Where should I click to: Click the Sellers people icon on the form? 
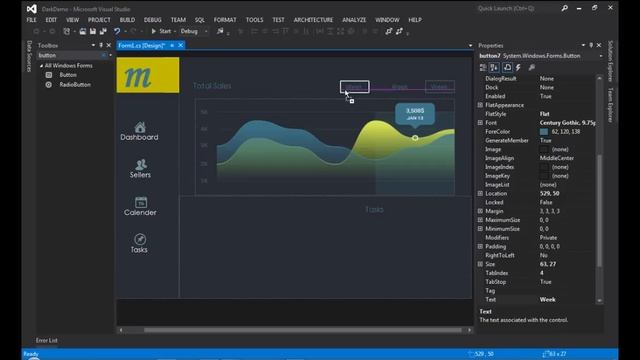[x=141, y=164]
